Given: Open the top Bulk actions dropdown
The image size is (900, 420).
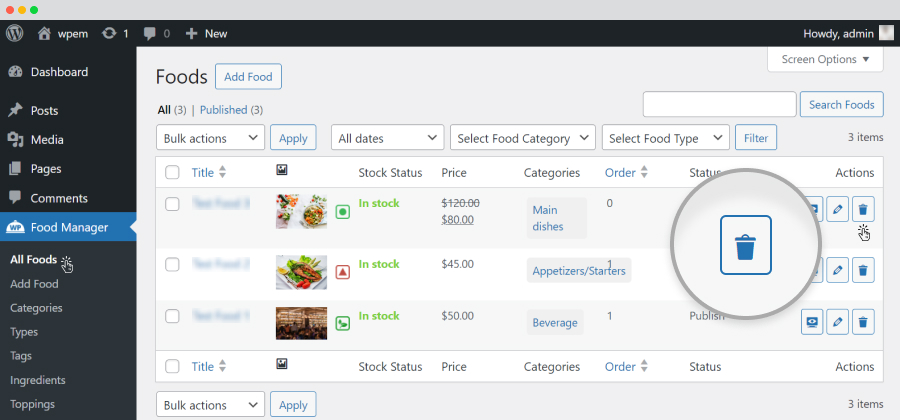Looking at the screenshot, I should tap(210, 138).
